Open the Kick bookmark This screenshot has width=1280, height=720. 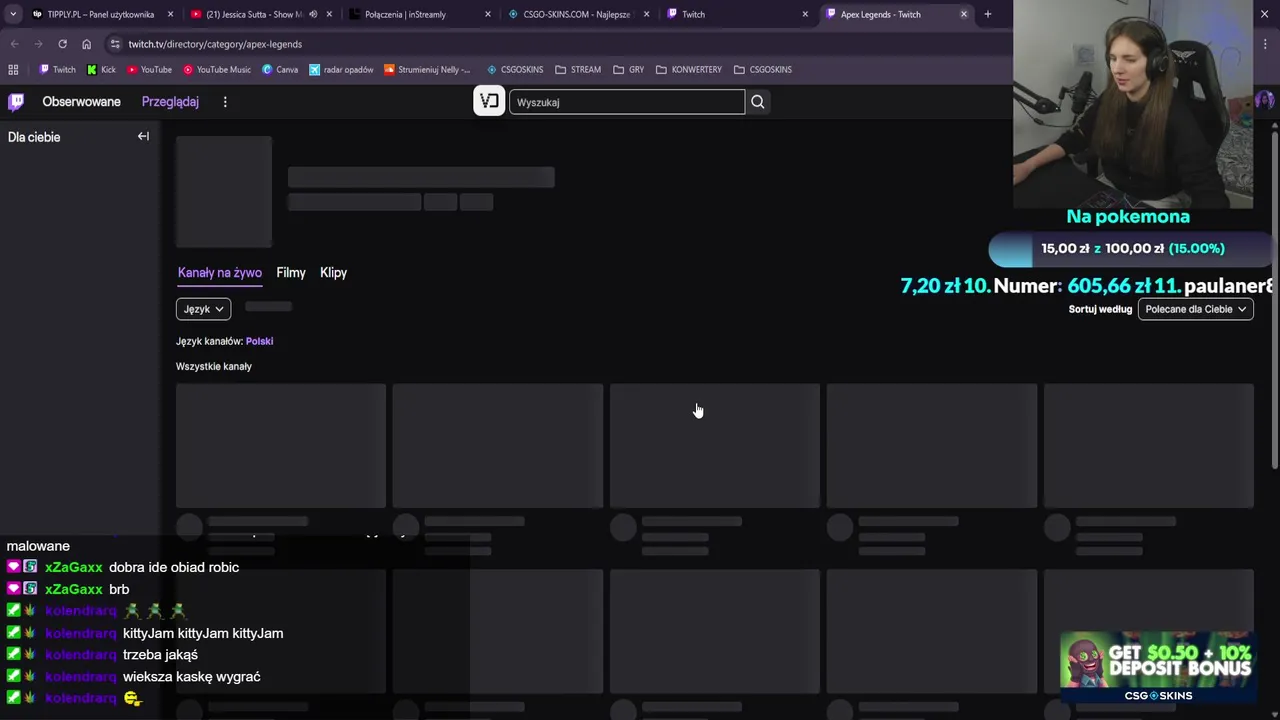(x=101, y=70)
